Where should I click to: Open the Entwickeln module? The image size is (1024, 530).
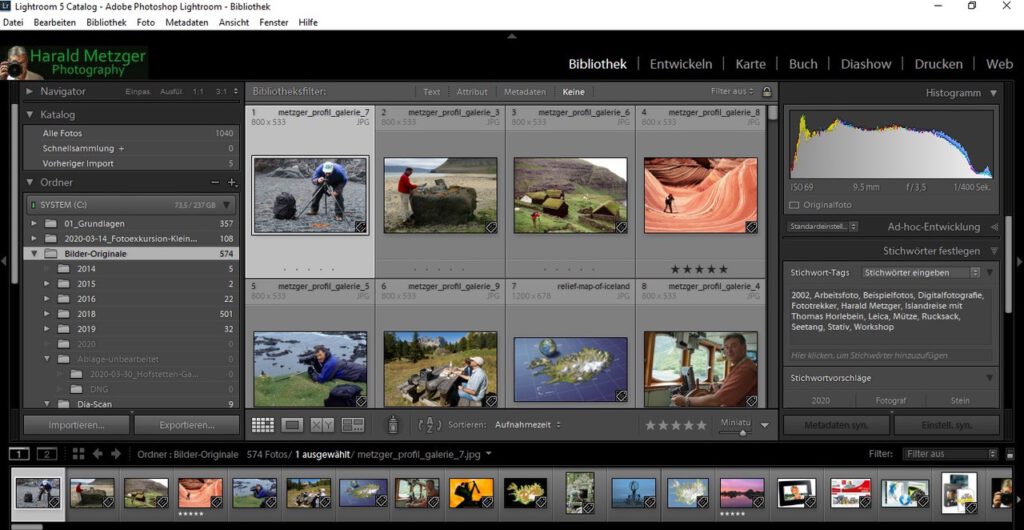tap(682, 64)
